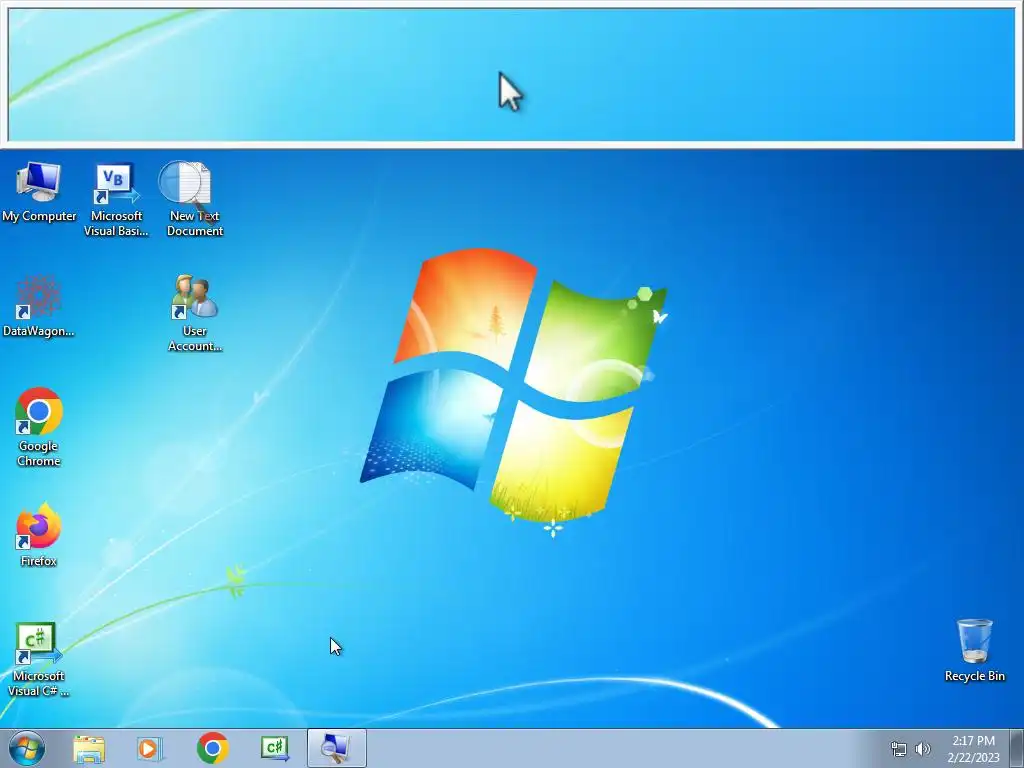Open Windows Explorer from the taskbar

pos(89,748)
